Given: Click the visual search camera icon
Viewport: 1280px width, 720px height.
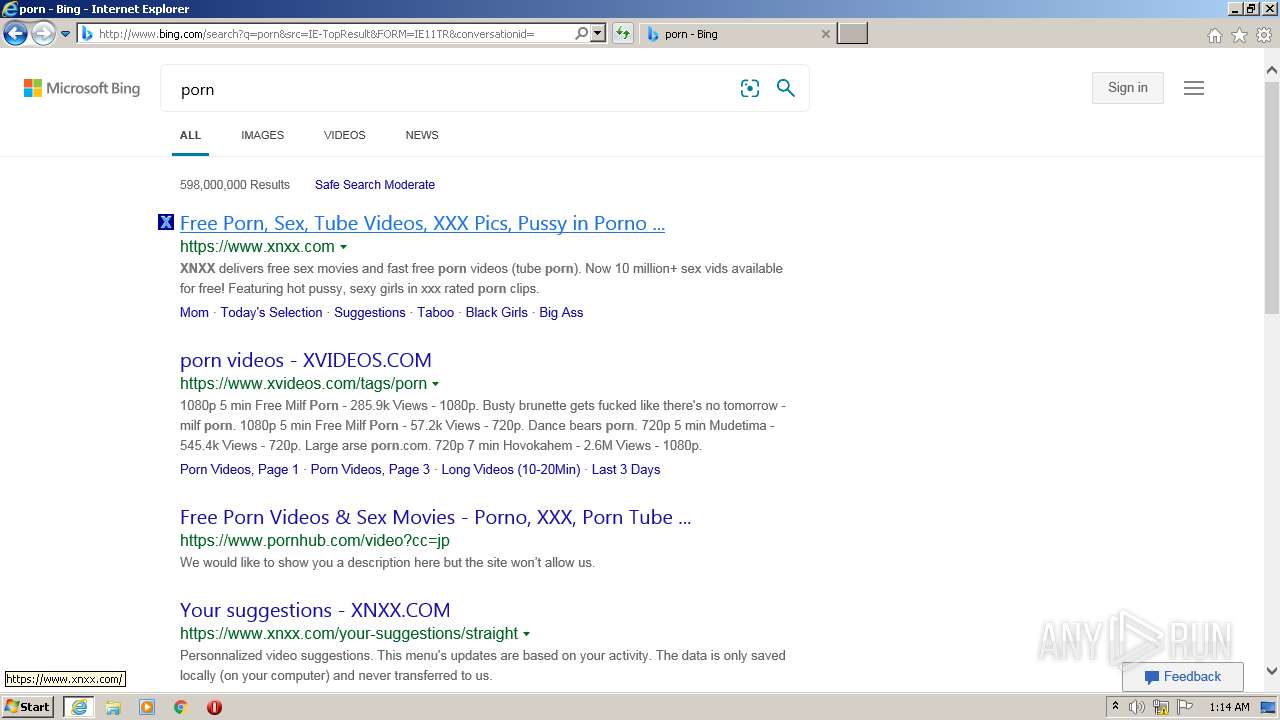Looking at the screenshot, I should pyautogui.click(x=750, y=88).
